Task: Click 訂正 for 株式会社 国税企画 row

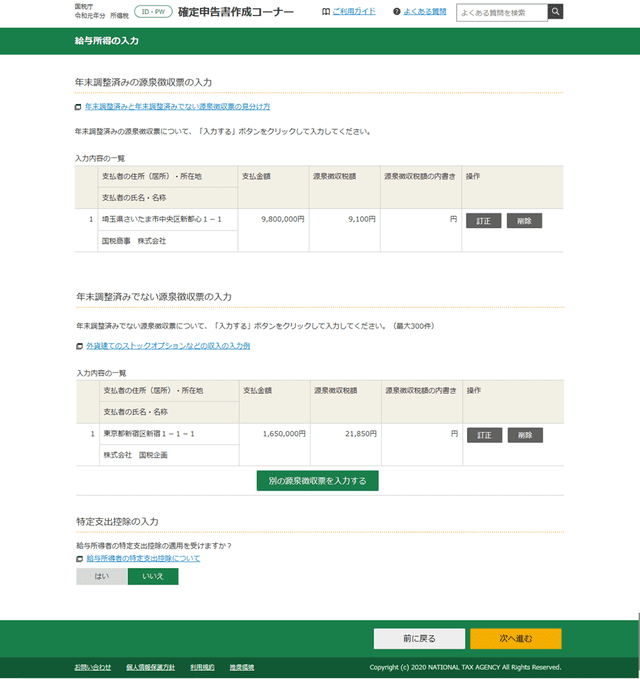Action: coord(484,435)
